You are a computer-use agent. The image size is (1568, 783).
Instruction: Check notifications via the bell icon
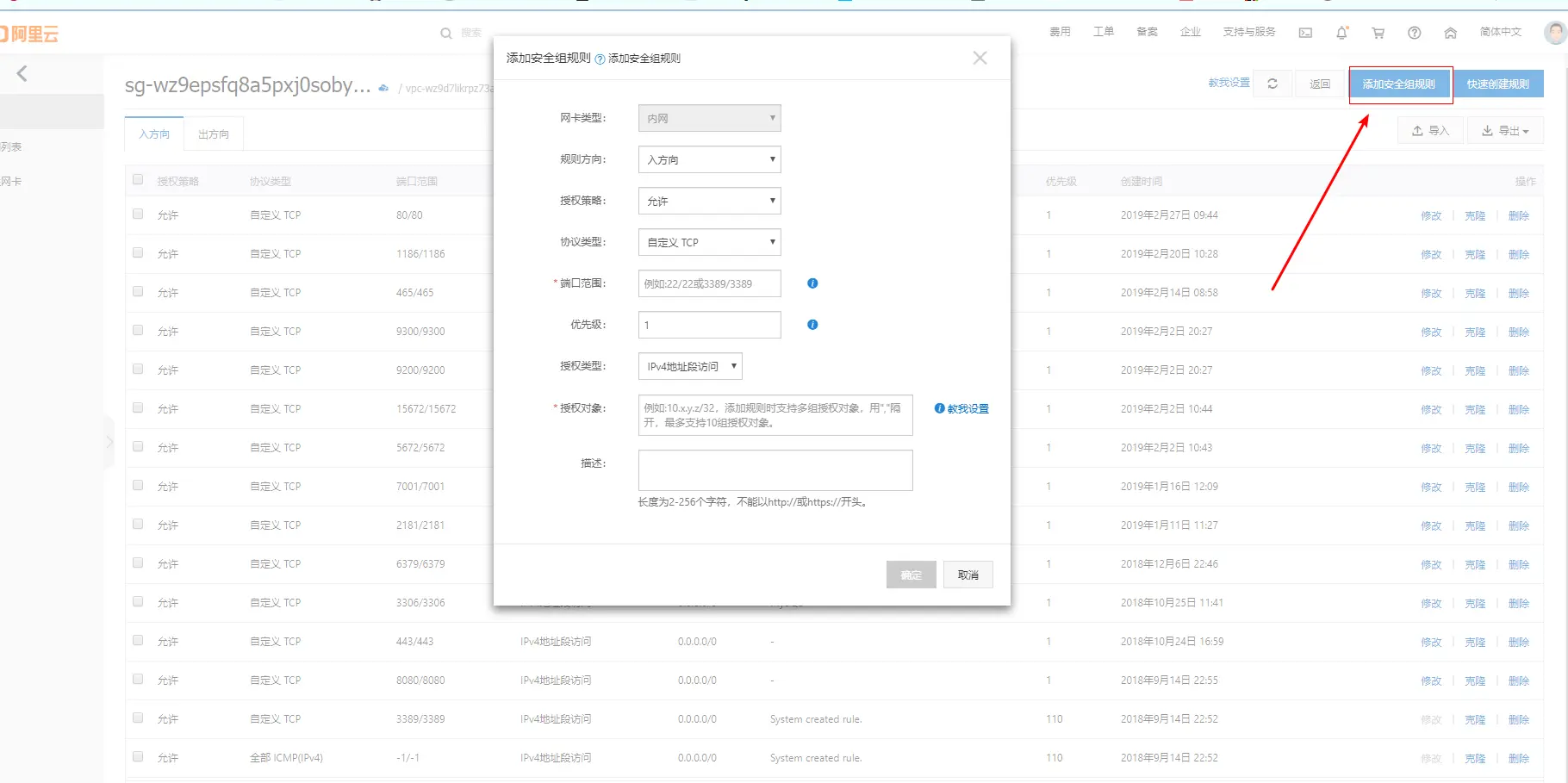pos(1341,32)
